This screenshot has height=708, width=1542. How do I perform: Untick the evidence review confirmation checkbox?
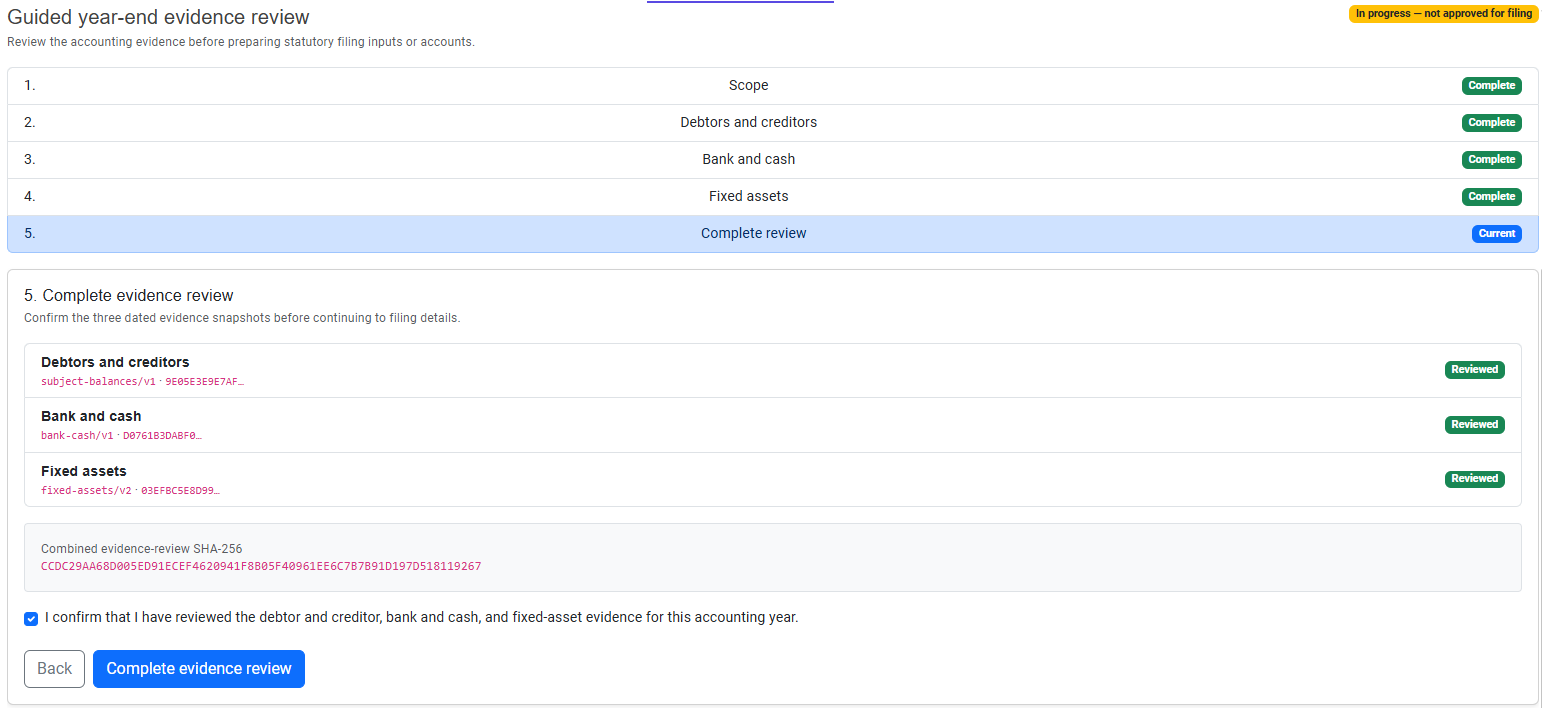click(x=31, y=618)
